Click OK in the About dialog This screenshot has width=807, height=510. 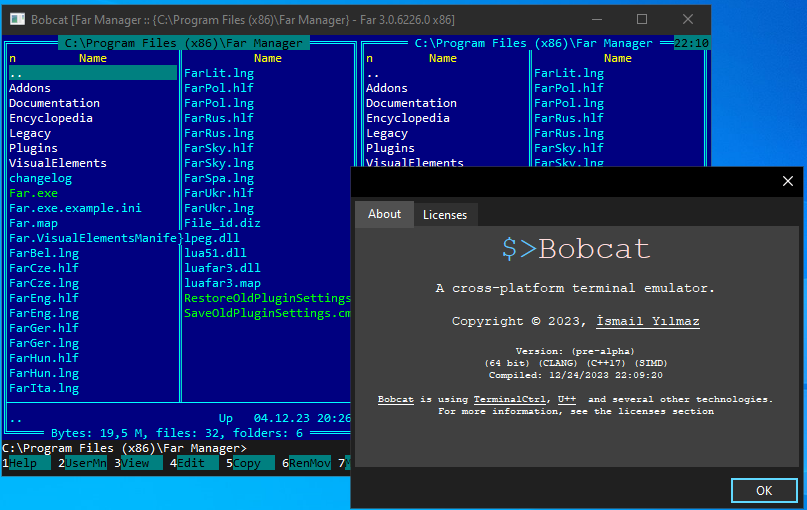(x=764, y=490)
